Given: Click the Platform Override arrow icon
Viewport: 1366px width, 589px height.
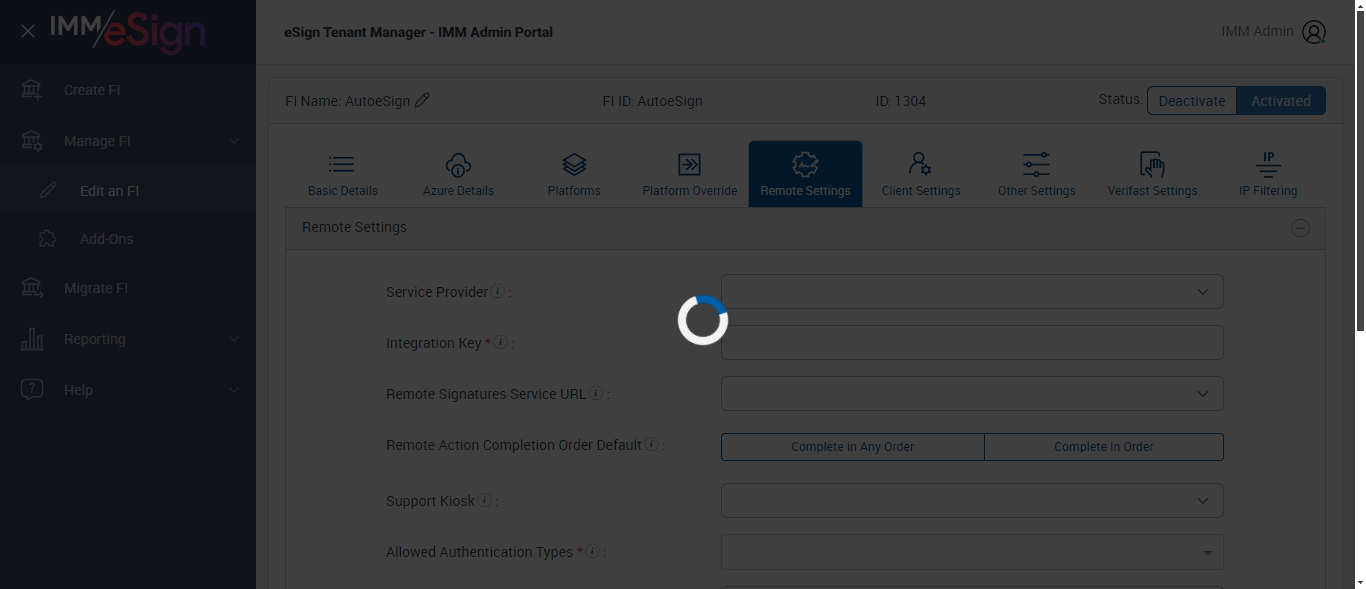Looking at the screenshot, I should (x=689, y=164).
